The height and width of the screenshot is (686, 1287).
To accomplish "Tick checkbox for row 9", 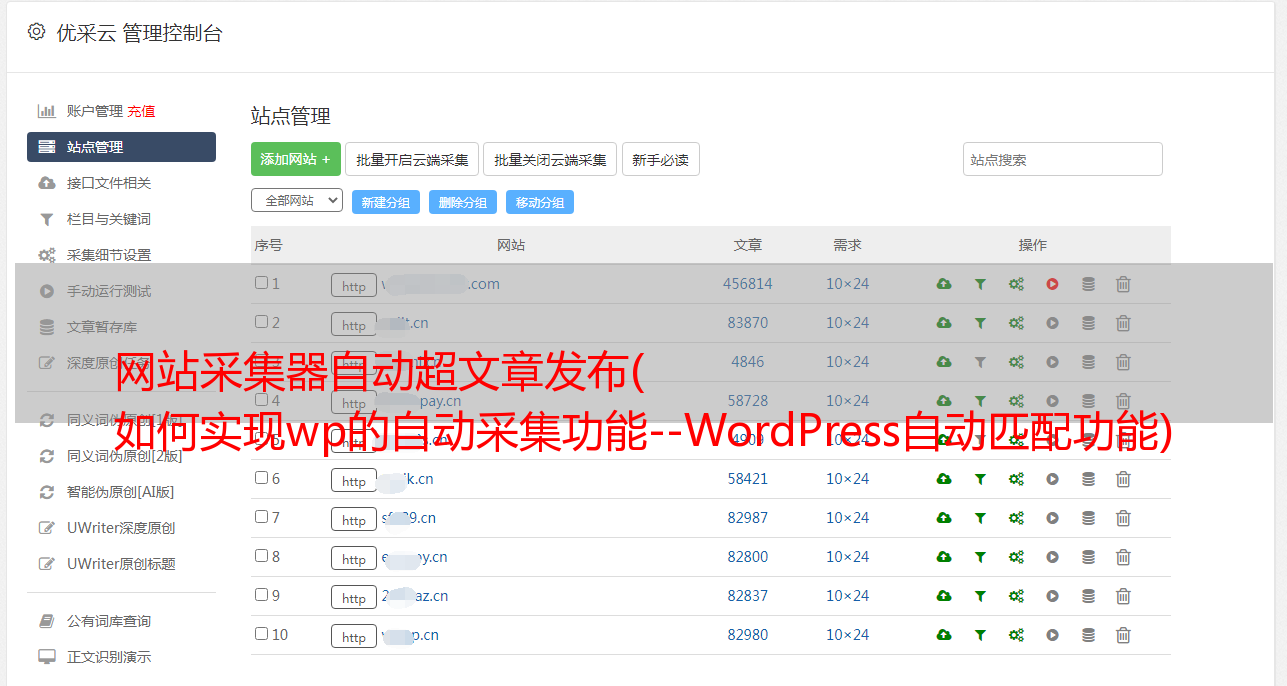I will point(261,595).
